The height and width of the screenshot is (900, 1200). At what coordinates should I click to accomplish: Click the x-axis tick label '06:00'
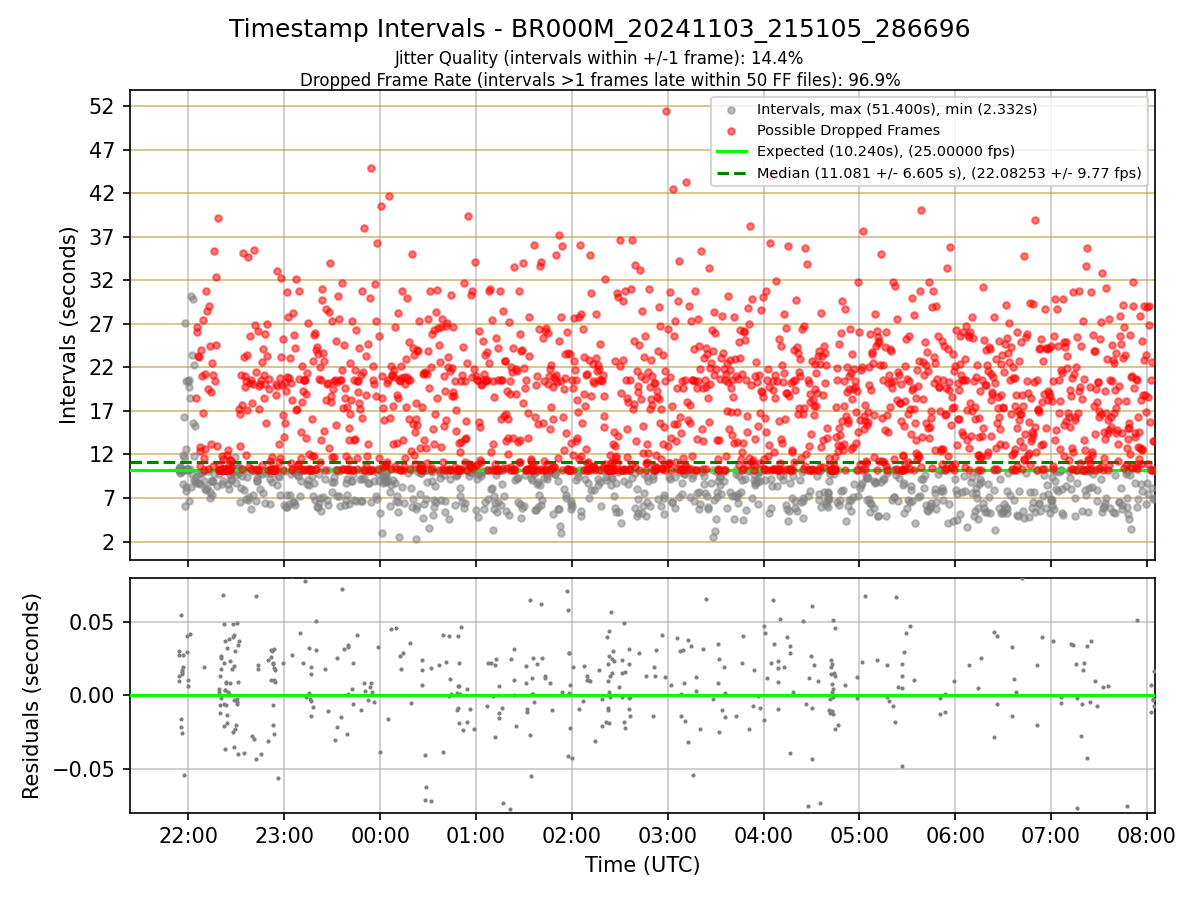(x=955, y=835)
